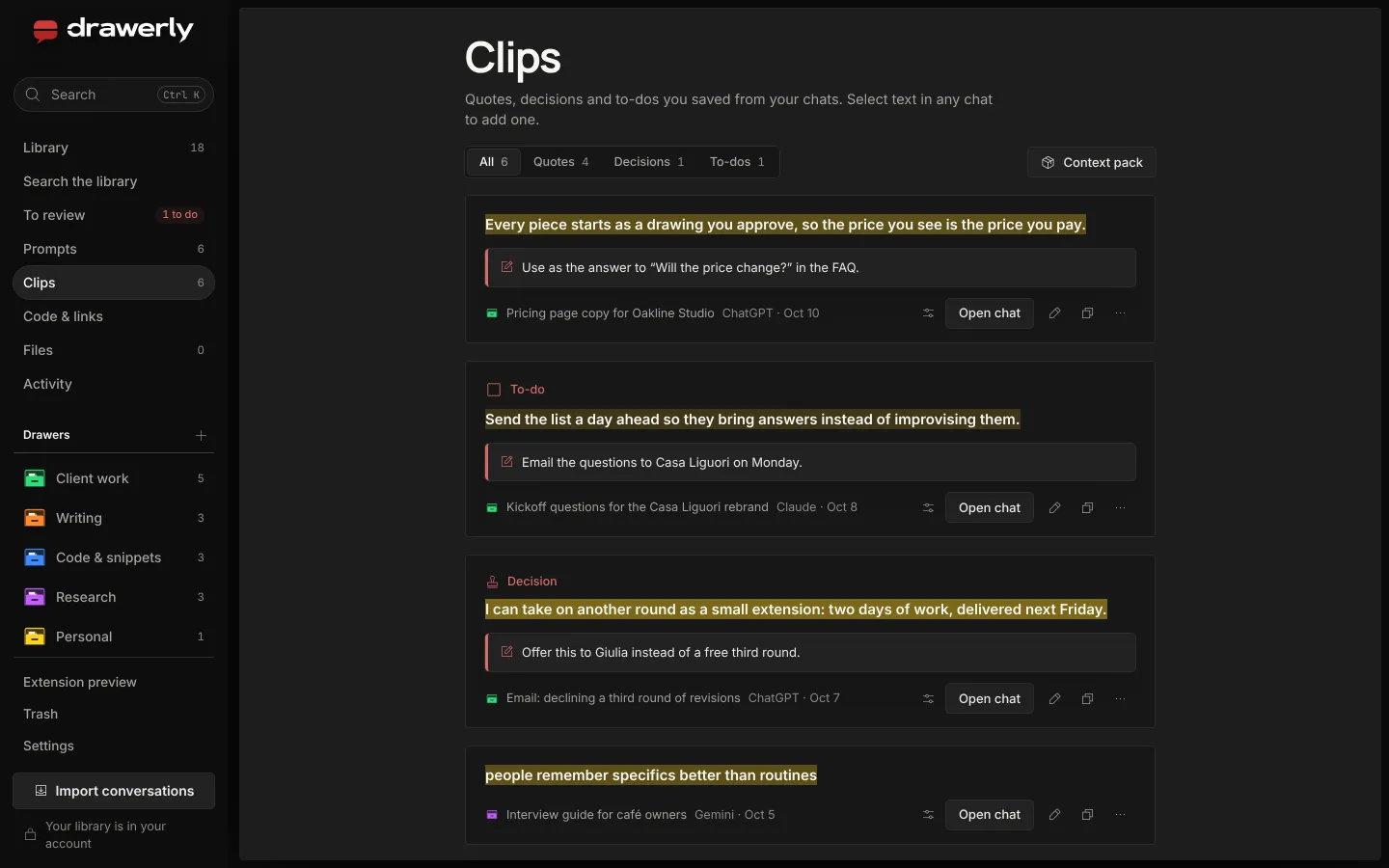Switch to the Decisions tab
1389x868 pixels.
click(x=649, y=162)
